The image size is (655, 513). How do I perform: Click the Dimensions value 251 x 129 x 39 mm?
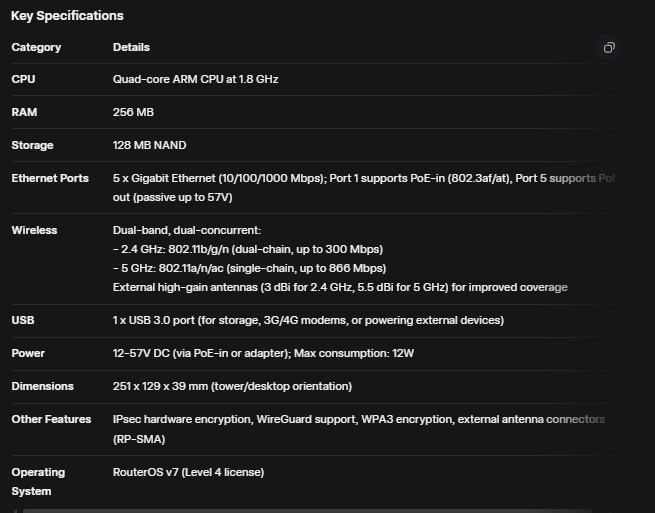click(232, 386)
